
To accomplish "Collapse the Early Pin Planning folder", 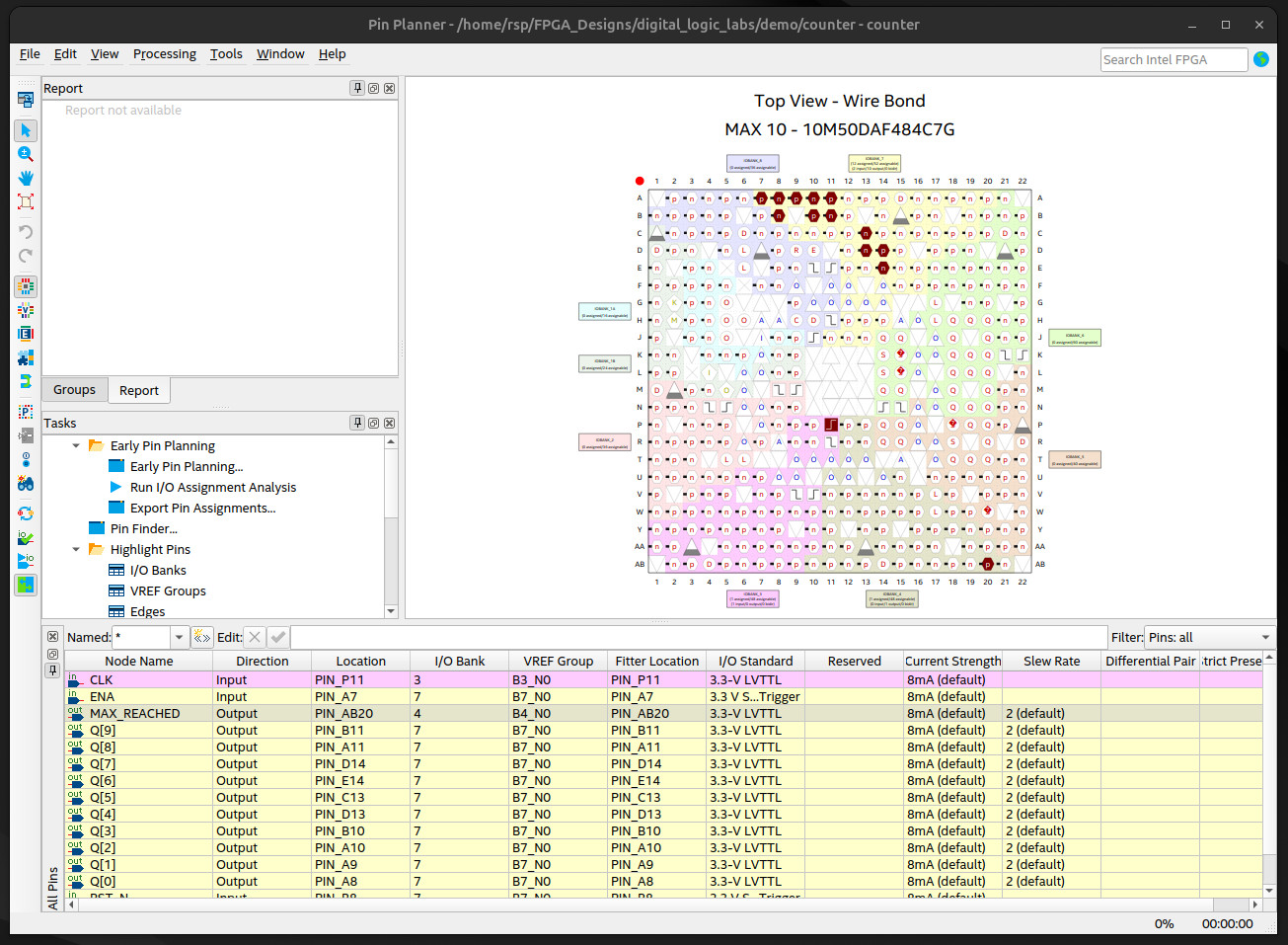I will click(x=76, y=445).
